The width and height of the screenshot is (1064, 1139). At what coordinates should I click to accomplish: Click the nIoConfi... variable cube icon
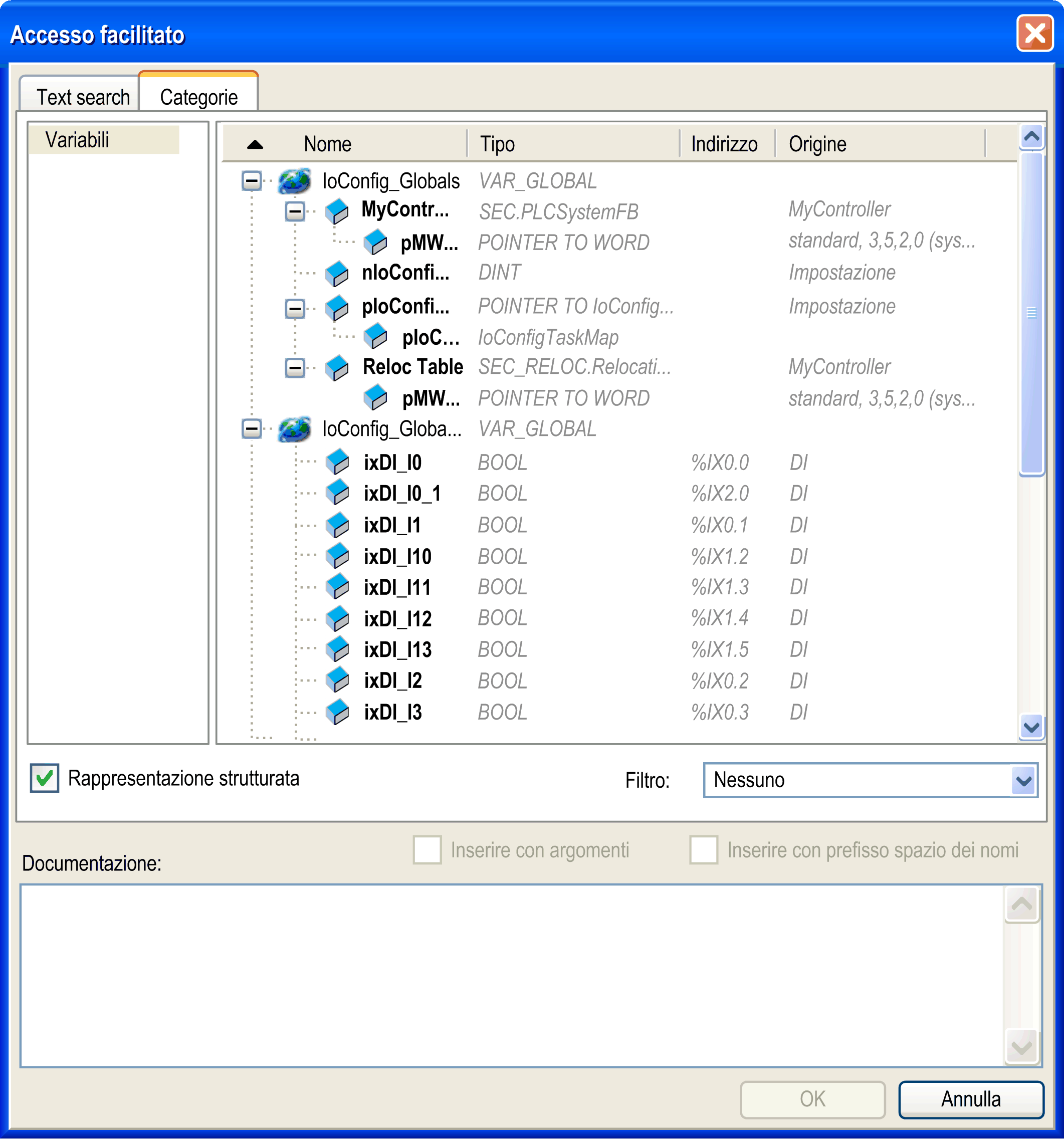tap(337, 274)
